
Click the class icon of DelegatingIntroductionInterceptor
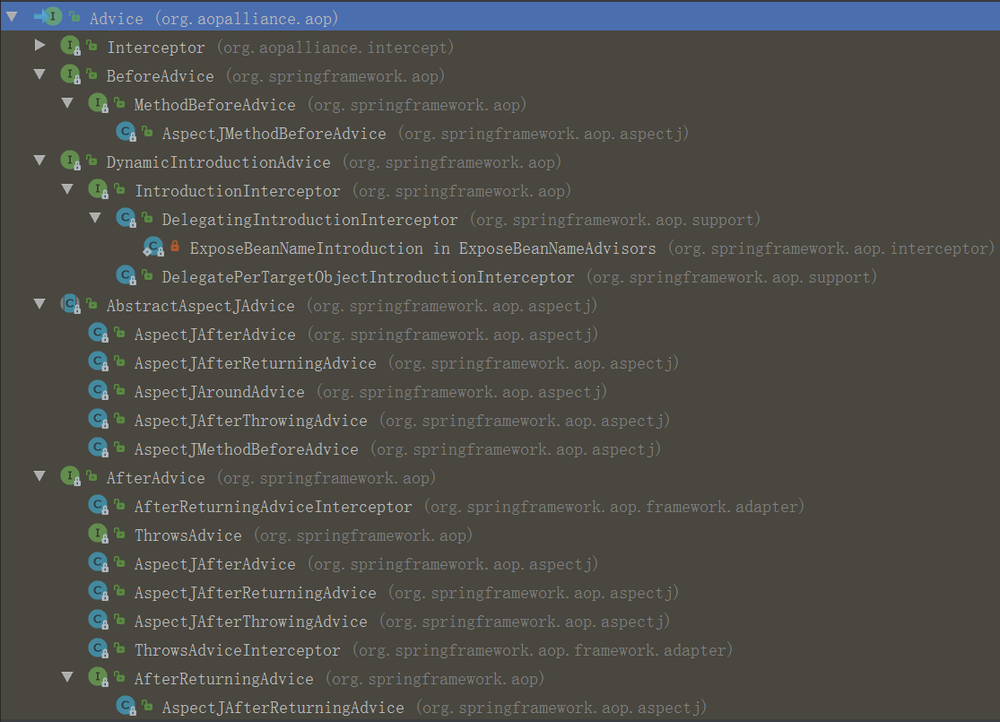pos(126,218)
